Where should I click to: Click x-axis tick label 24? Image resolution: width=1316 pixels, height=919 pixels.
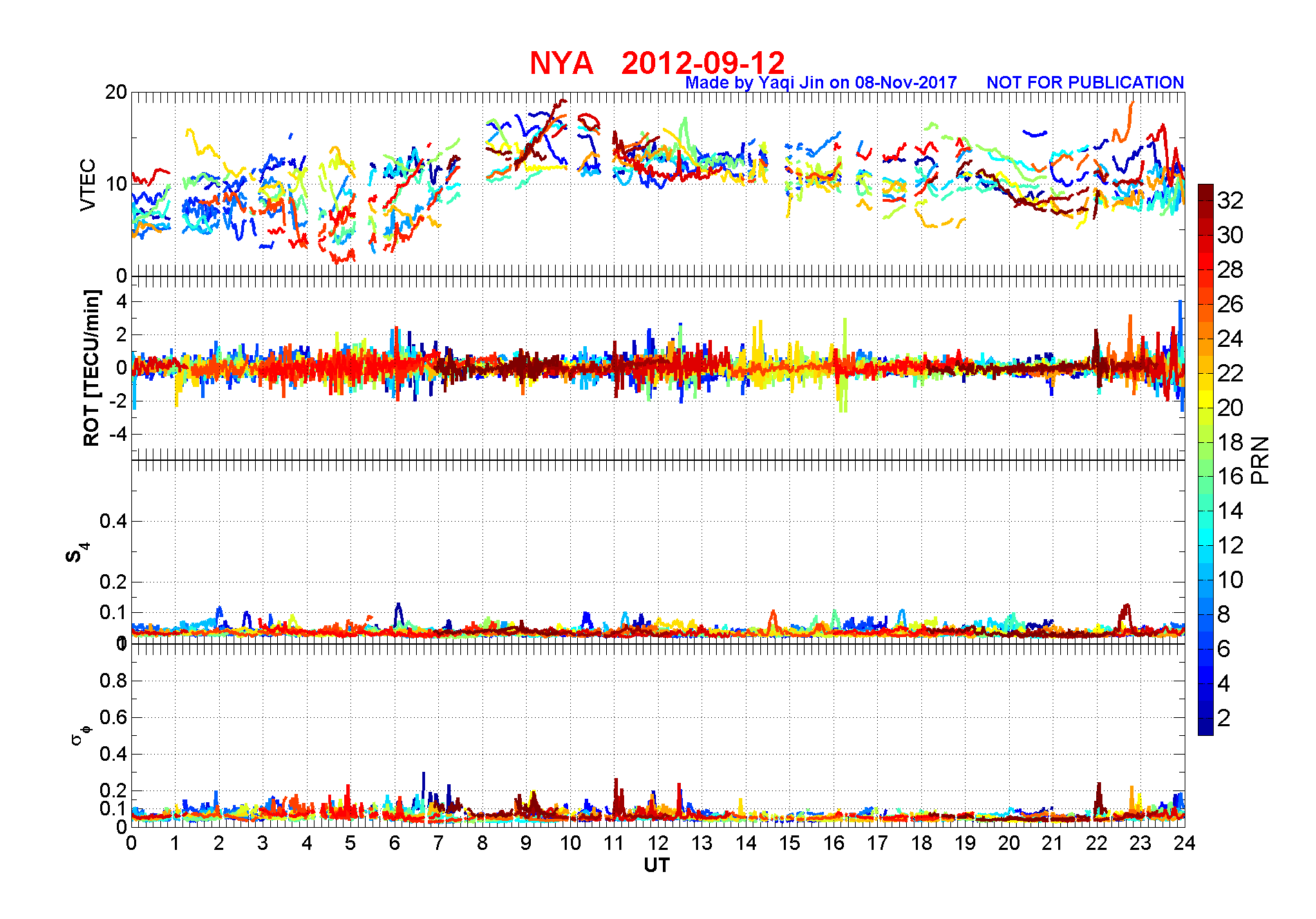(1185, 843)
